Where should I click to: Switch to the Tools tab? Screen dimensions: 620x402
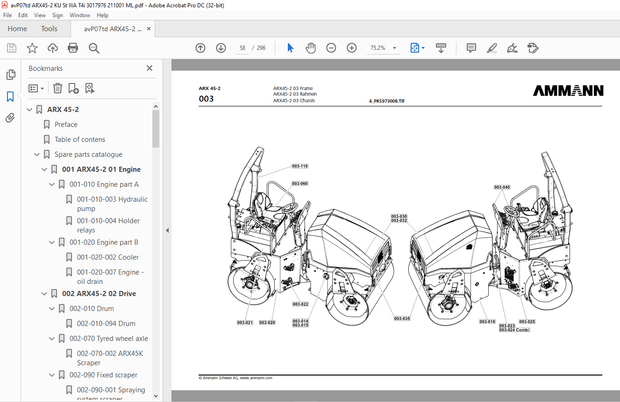pos(49,29)
